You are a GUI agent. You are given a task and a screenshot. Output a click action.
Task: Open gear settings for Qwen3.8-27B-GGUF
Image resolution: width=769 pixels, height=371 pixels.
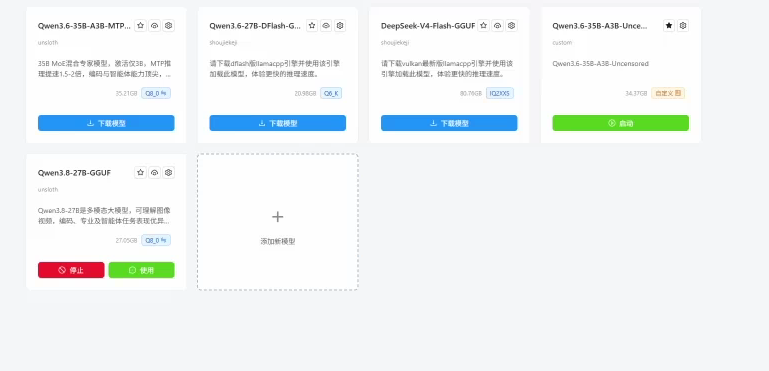tap(169, 173)
